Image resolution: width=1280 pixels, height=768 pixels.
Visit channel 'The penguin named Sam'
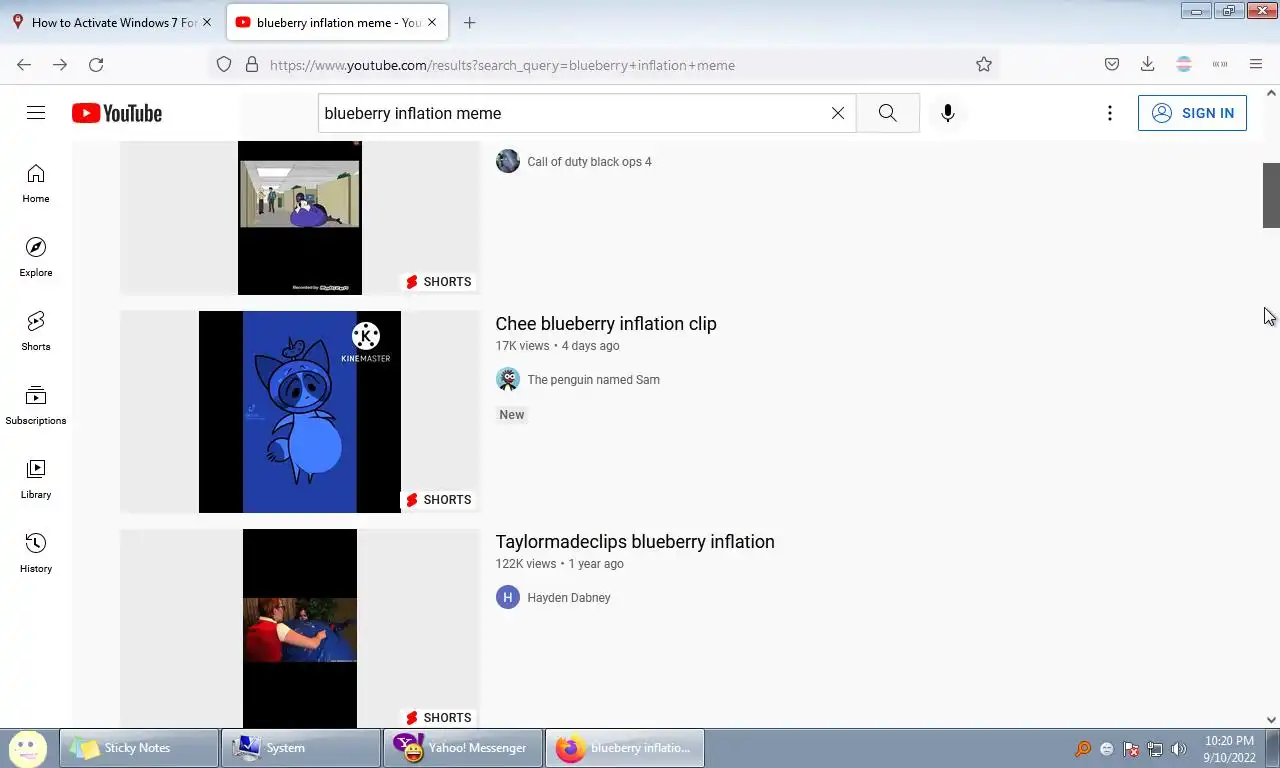tap(593, 380)
